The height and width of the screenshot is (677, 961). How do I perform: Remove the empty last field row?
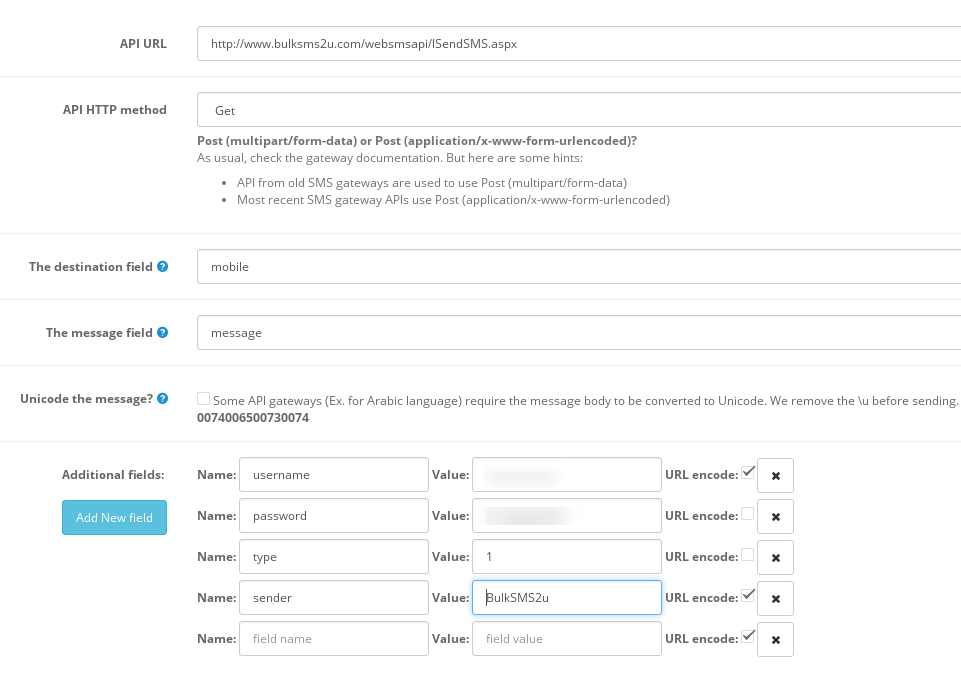(775, 639)
